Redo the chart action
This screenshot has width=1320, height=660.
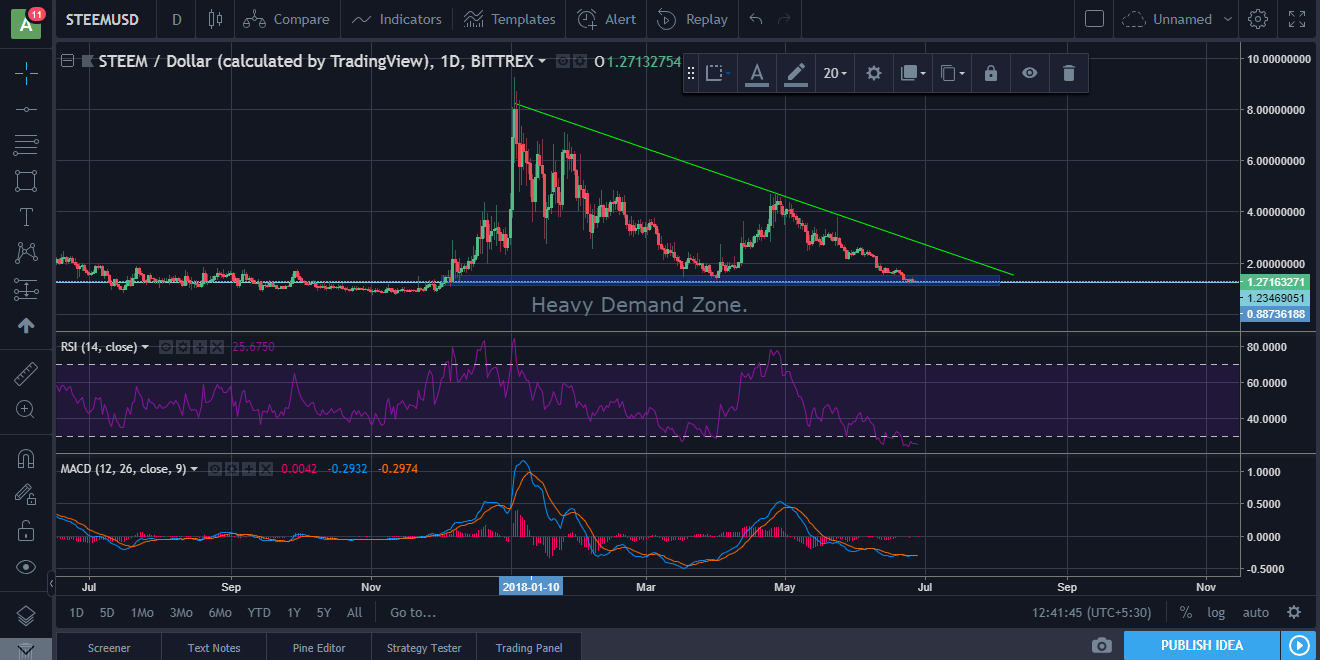click(785, 19)
